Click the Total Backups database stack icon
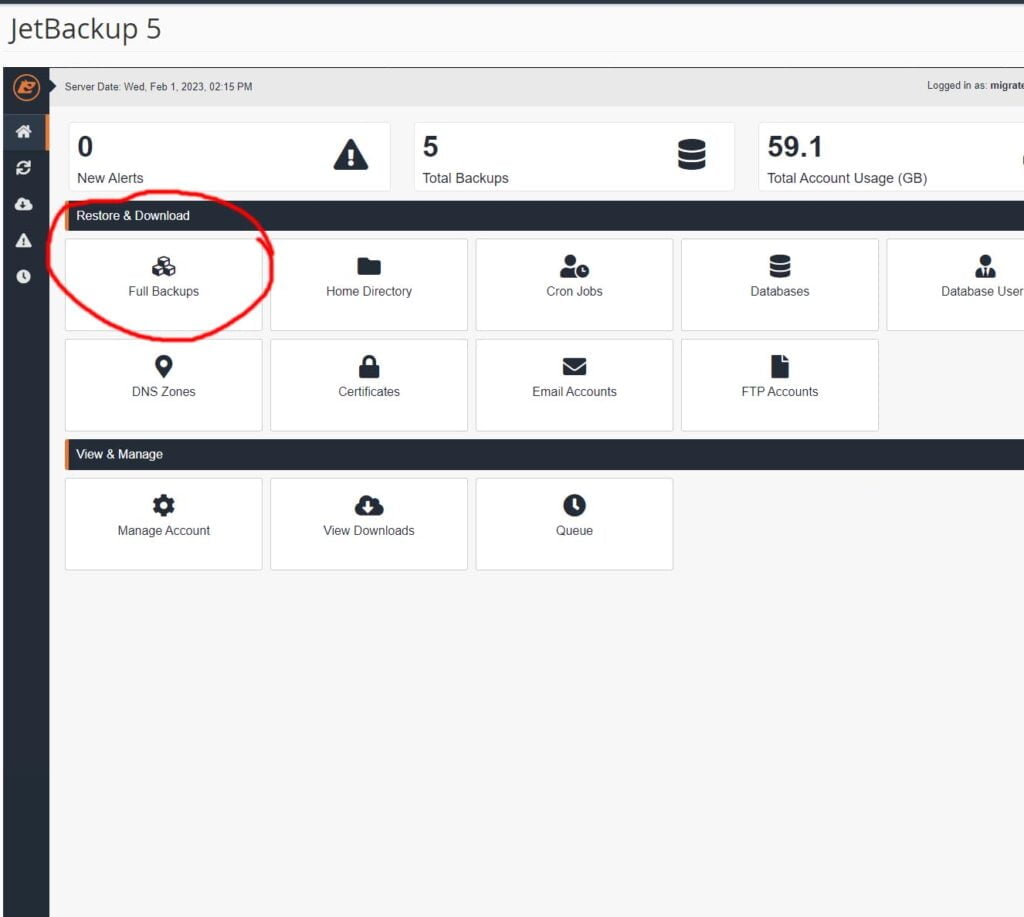Viewport: 1024px width, 917px height. [692, 154]
